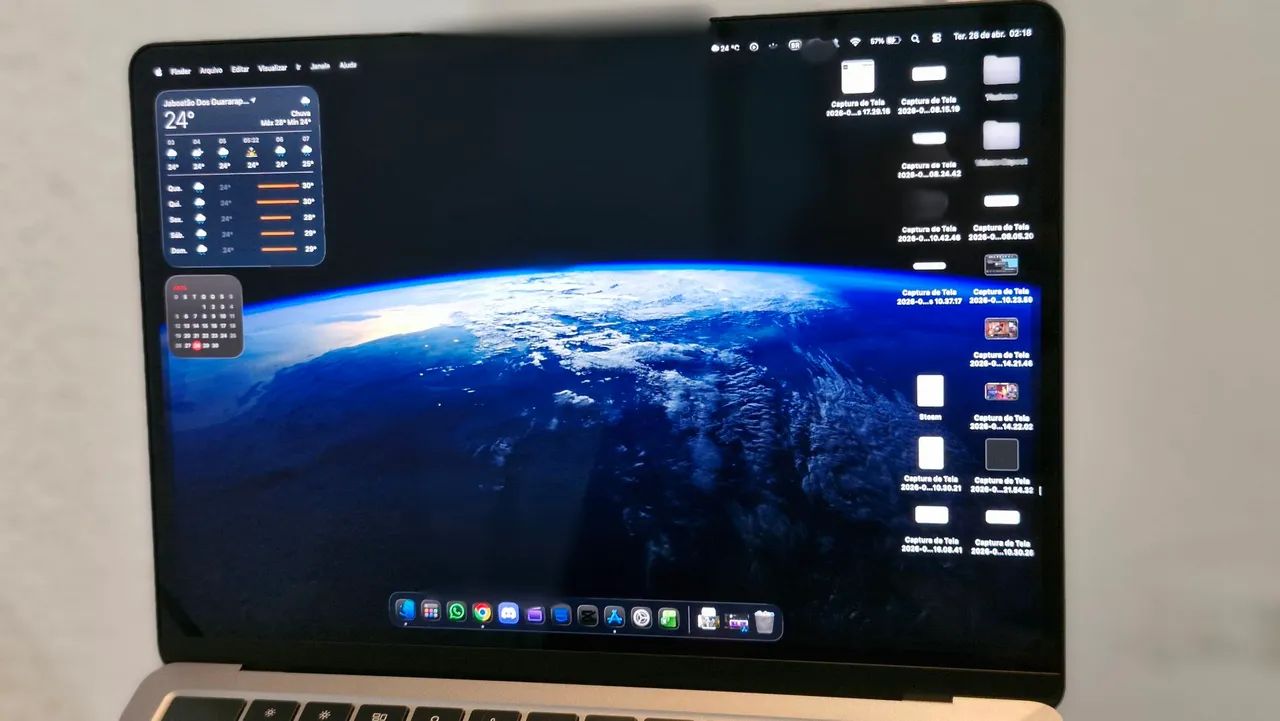Launch WhatsApp from the Dock
Image resolution: width=1280 pixels, height=721 pixels.
tap(457, 611)
